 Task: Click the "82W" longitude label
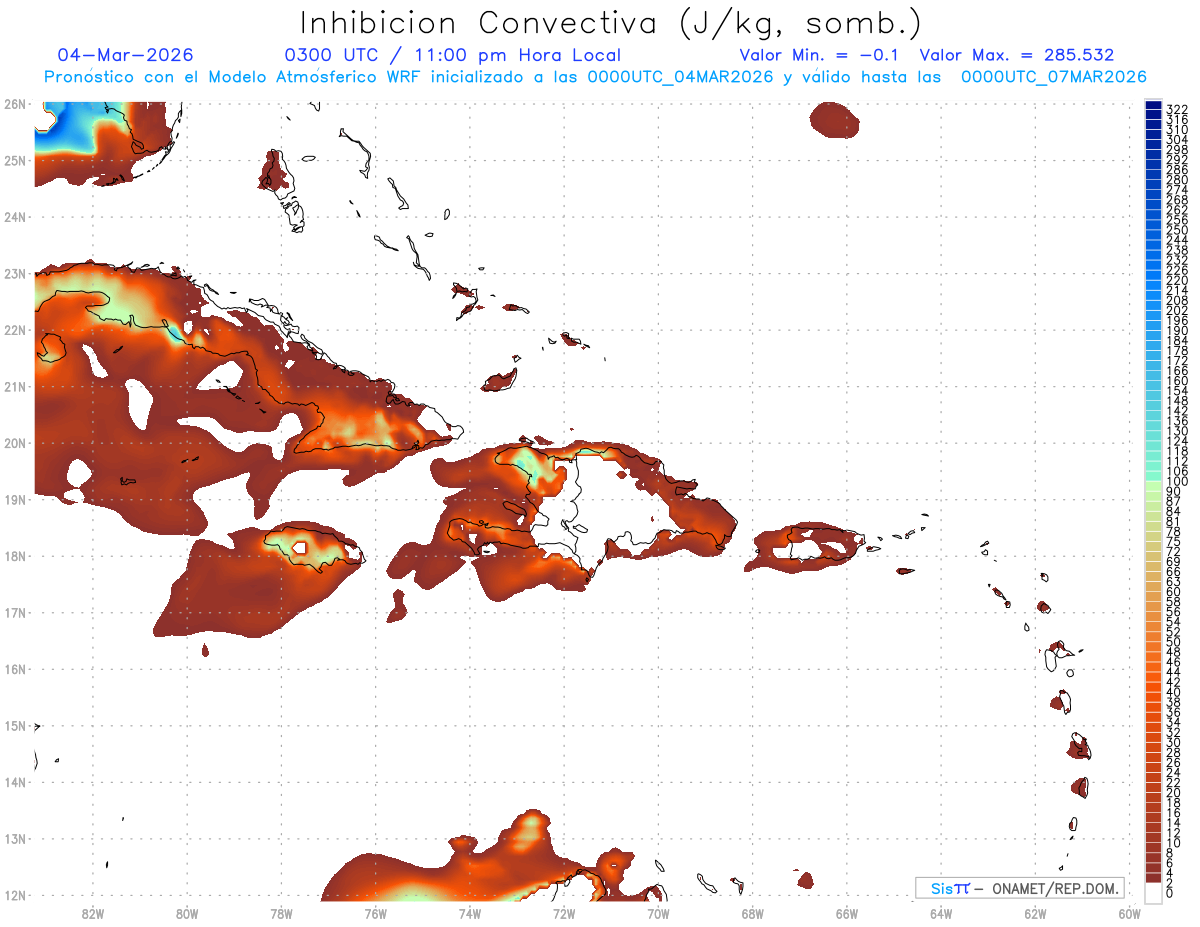point(93,913)
